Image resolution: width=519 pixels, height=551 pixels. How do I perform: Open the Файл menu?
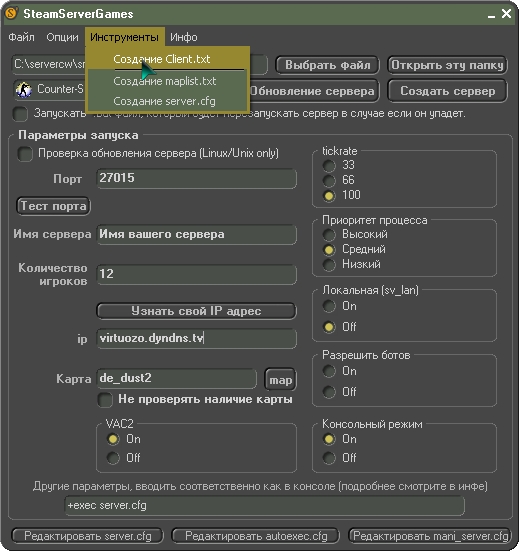pyautogui.click(x=21, y=37)
